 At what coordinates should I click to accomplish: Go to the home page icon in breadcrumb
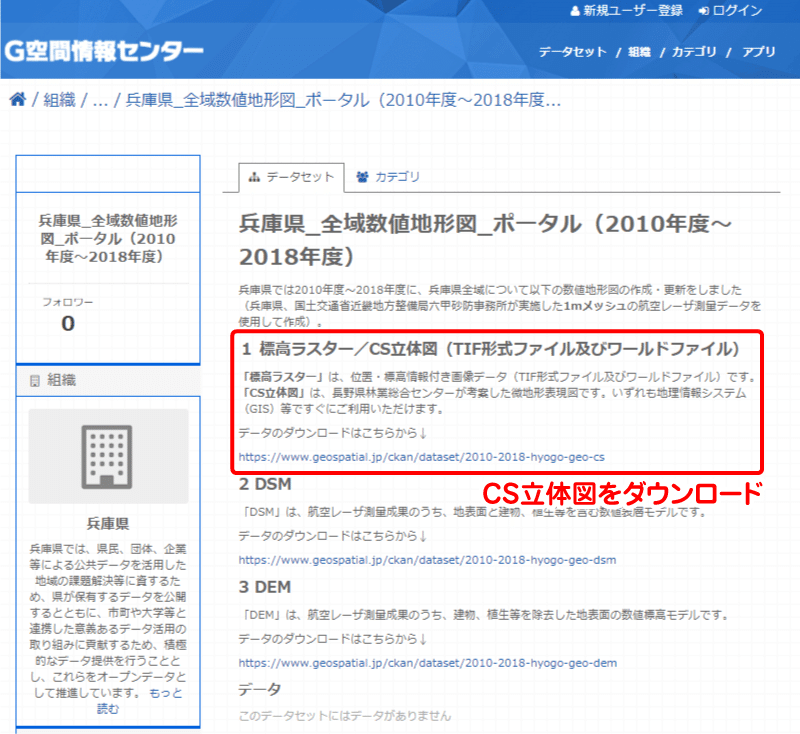(x=17, y=99)
